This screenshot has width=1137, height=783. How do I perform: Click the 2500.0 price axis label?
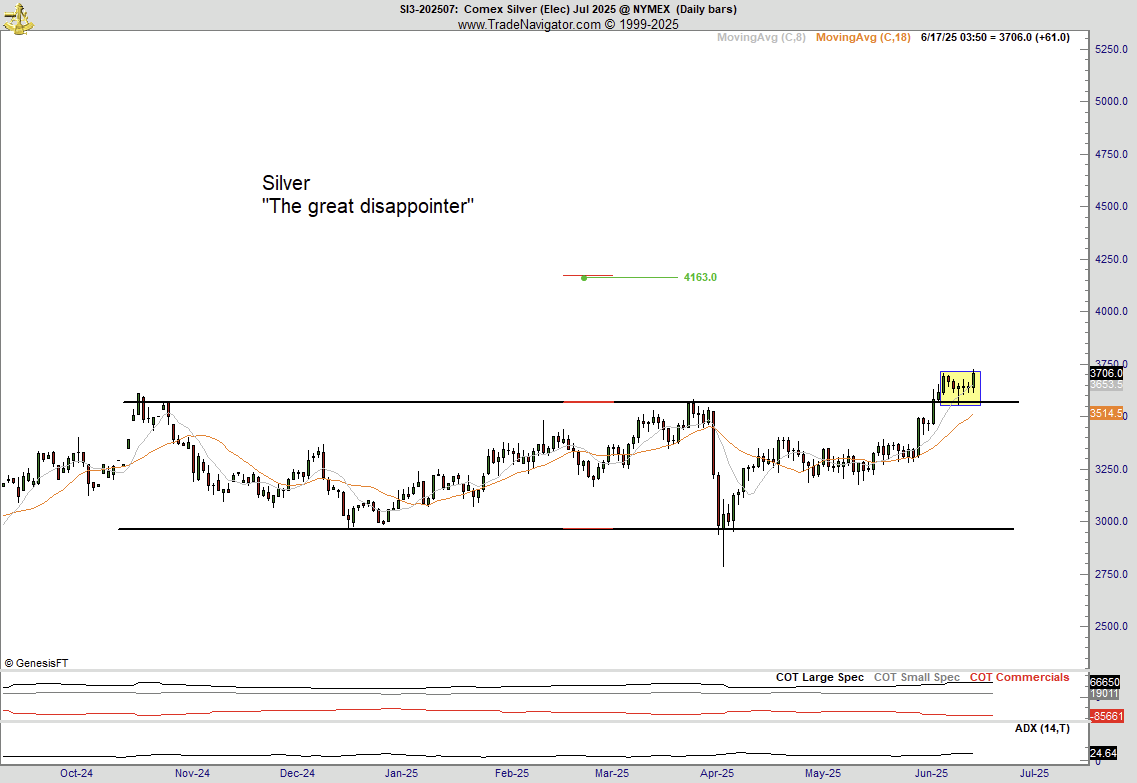pos(1111,626)
